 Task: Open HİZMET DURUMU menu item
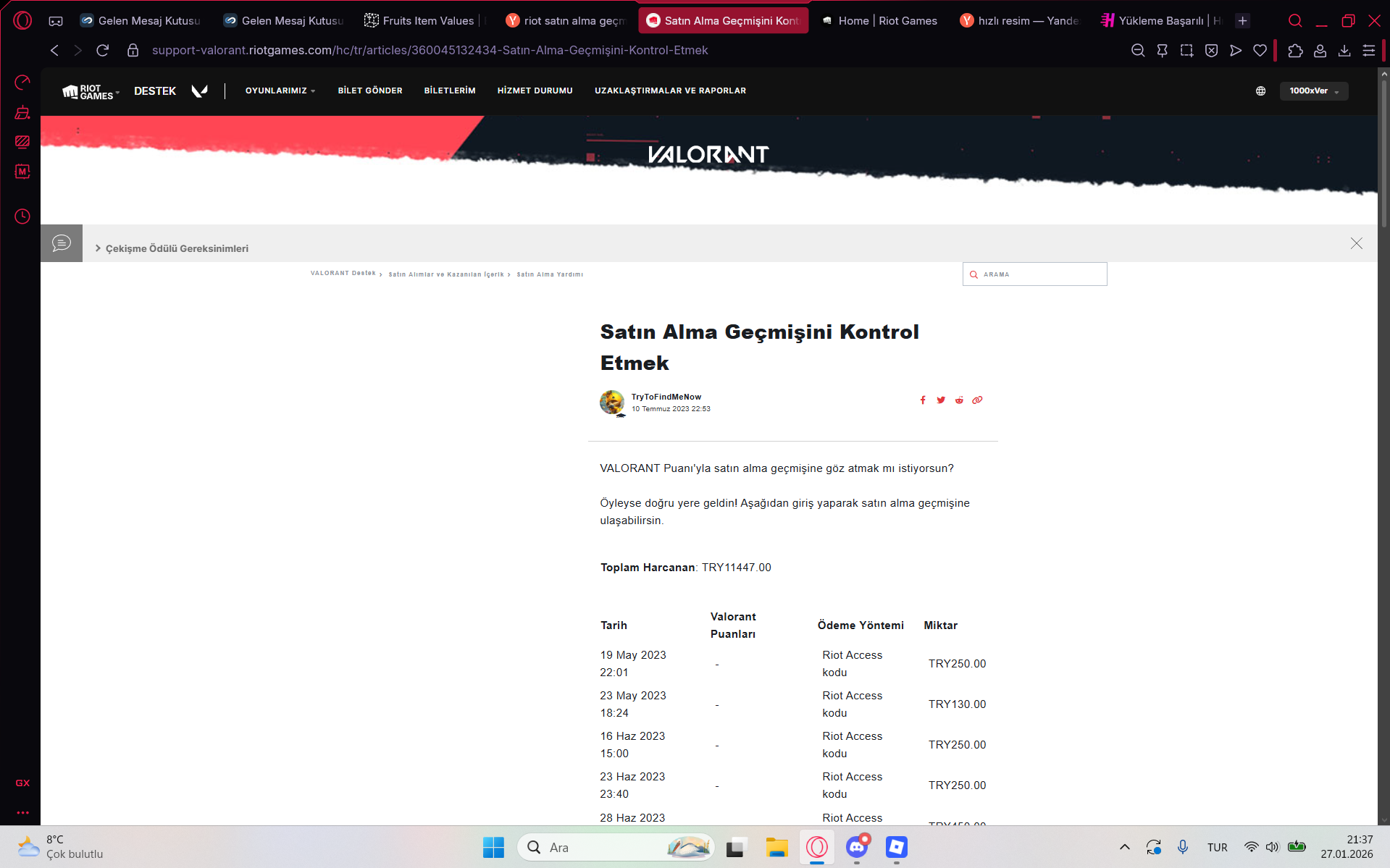[535, 91]
